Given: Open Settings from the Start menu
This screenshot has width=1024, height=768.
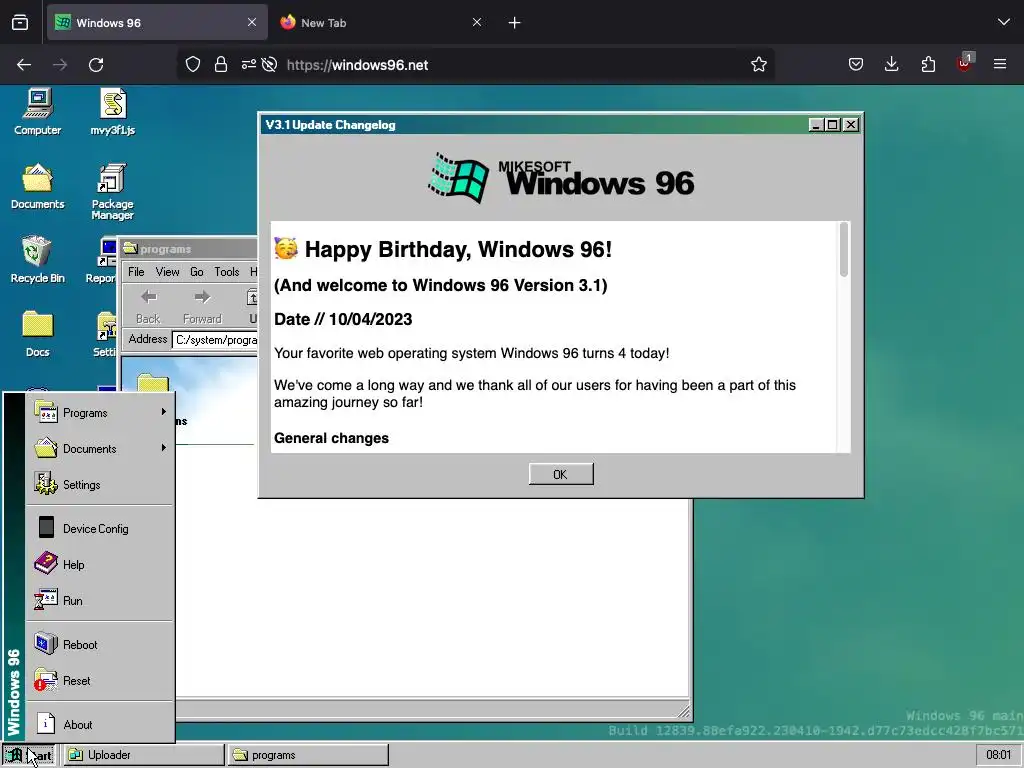Looking at the screenshot, I should click(x=99, y=485).
